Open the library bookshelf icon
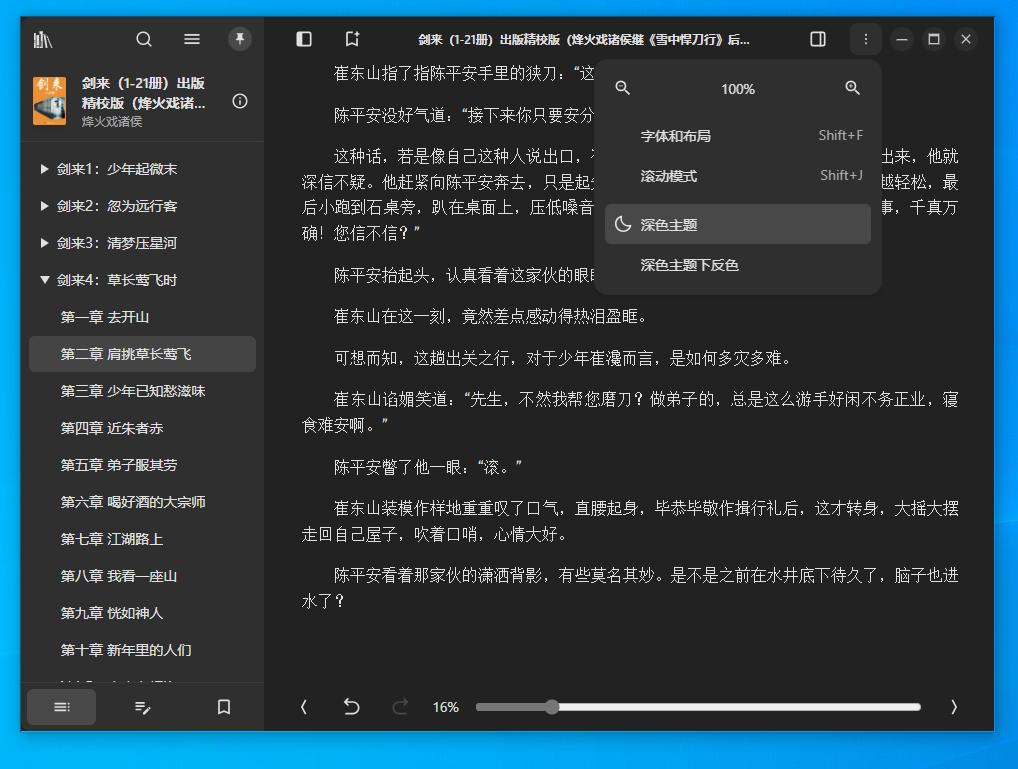The width and height of the screenshot is (1018, 769). (x=43, y=40)
